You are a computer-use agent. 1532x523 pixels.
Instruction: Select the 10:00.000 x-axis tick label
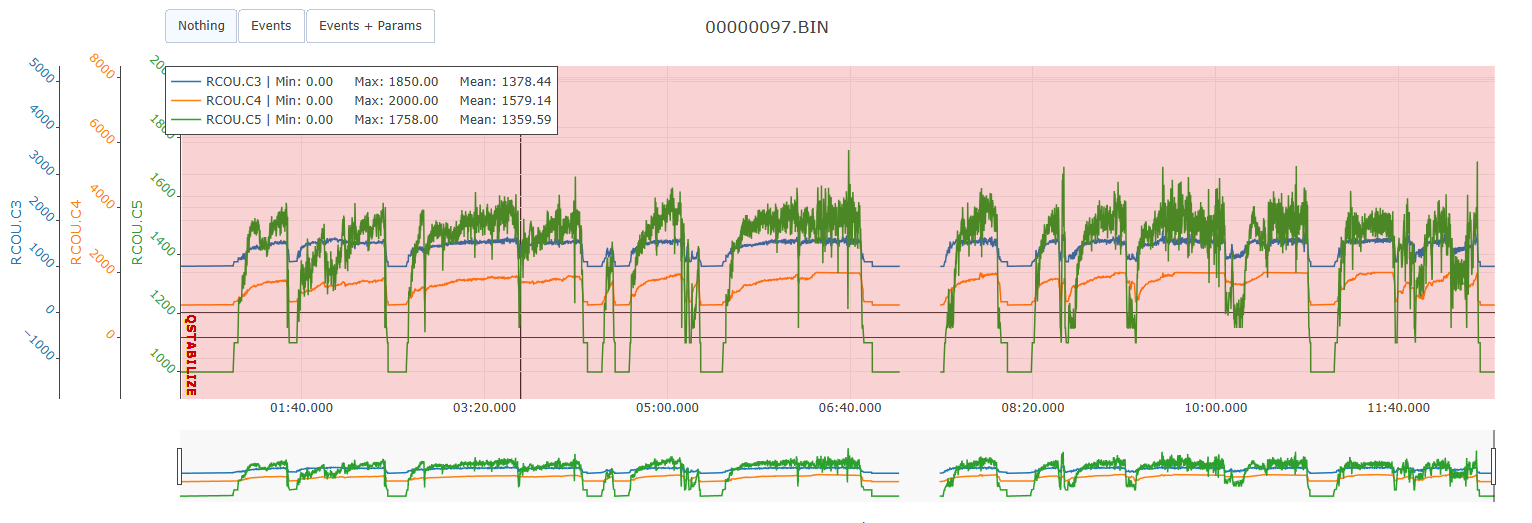tap(1215, 408)
